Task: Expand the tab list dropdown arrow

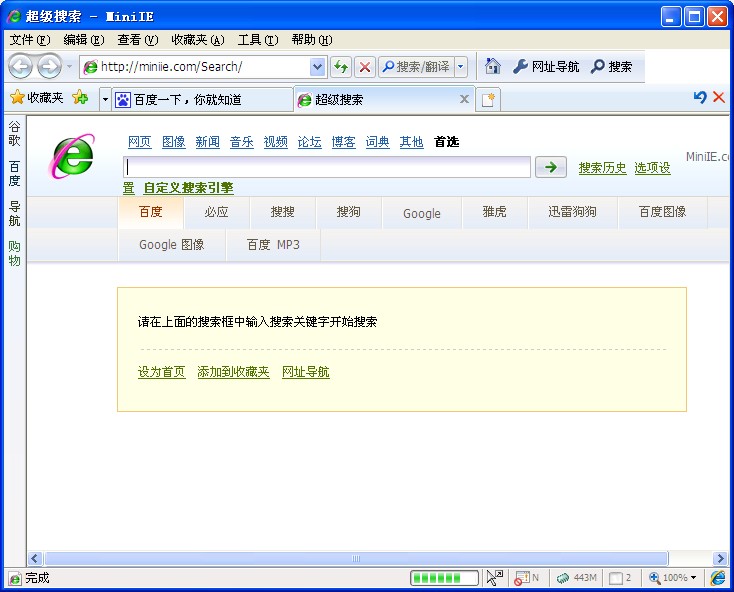Action: click(x=105, y=99)
